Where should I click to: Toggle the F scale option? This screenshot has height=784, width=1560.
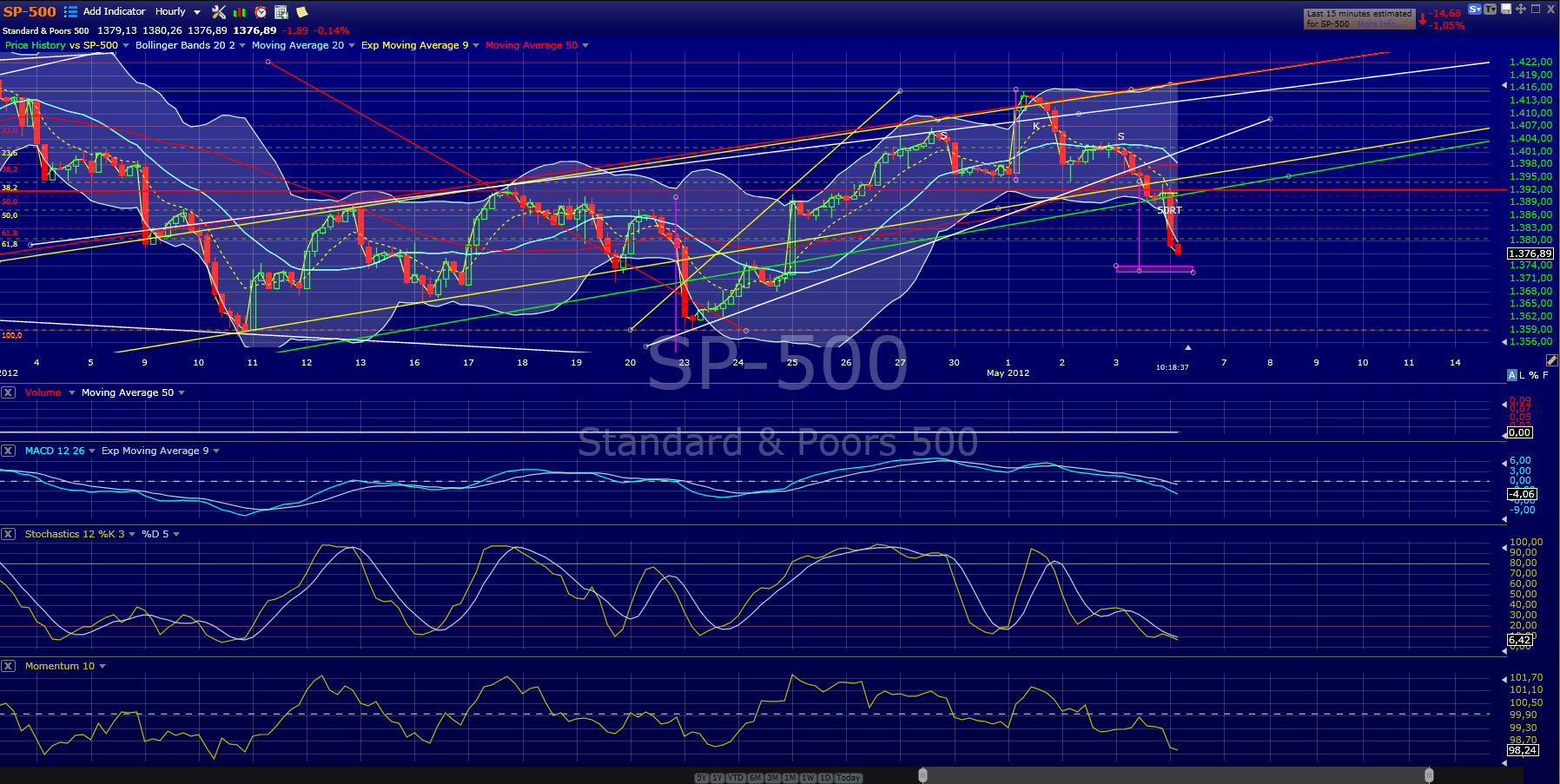(1546, 375)
